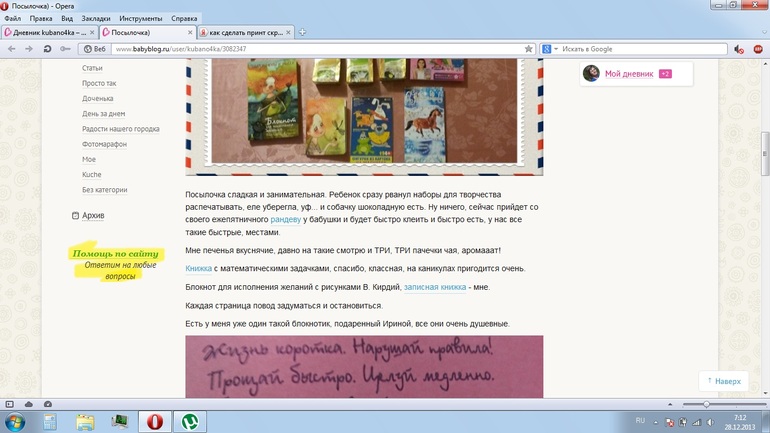Screen dimensions: 770x433
Task: Reload the page
Action: [x=47, y=49]
